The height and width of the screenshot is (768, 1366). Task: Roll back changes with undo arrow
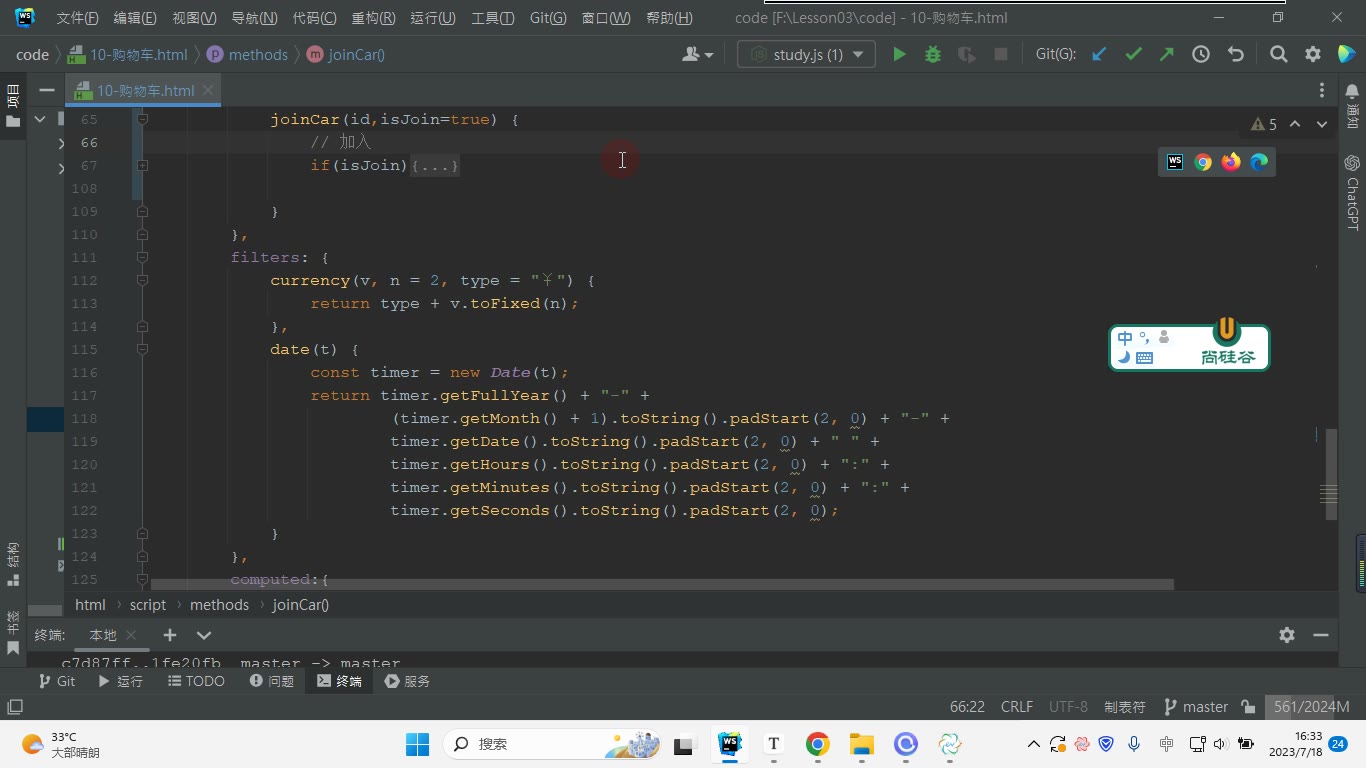(x=1236, y=55)
